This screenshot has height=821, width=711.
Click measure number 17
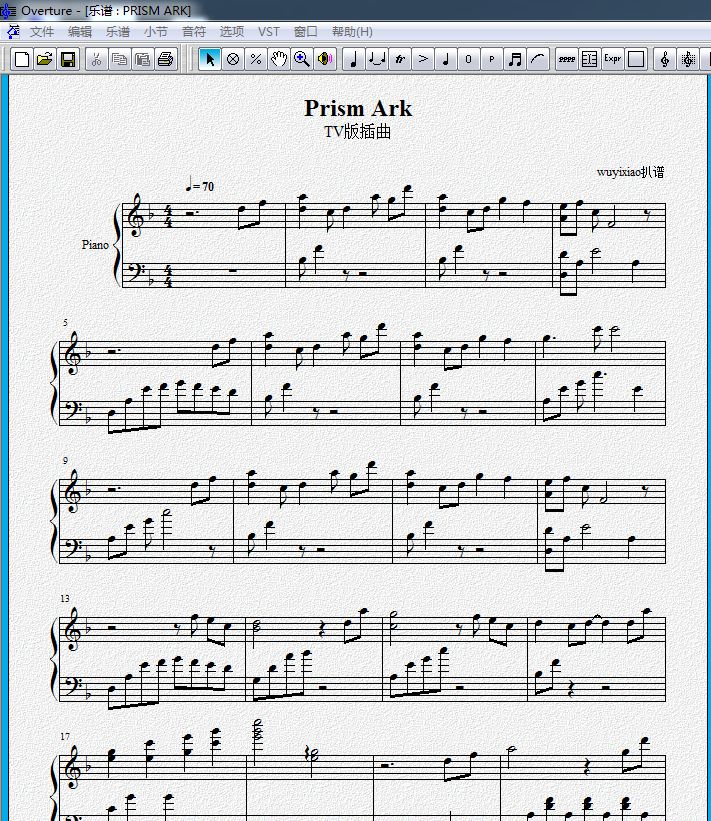[x=65, y=736]
